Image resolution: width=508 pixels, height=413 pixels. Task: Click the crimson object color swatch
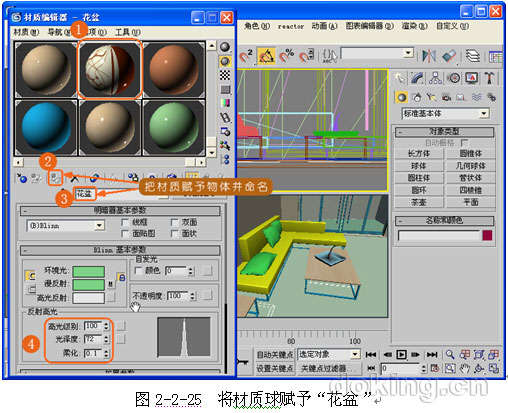pos(487,236)
